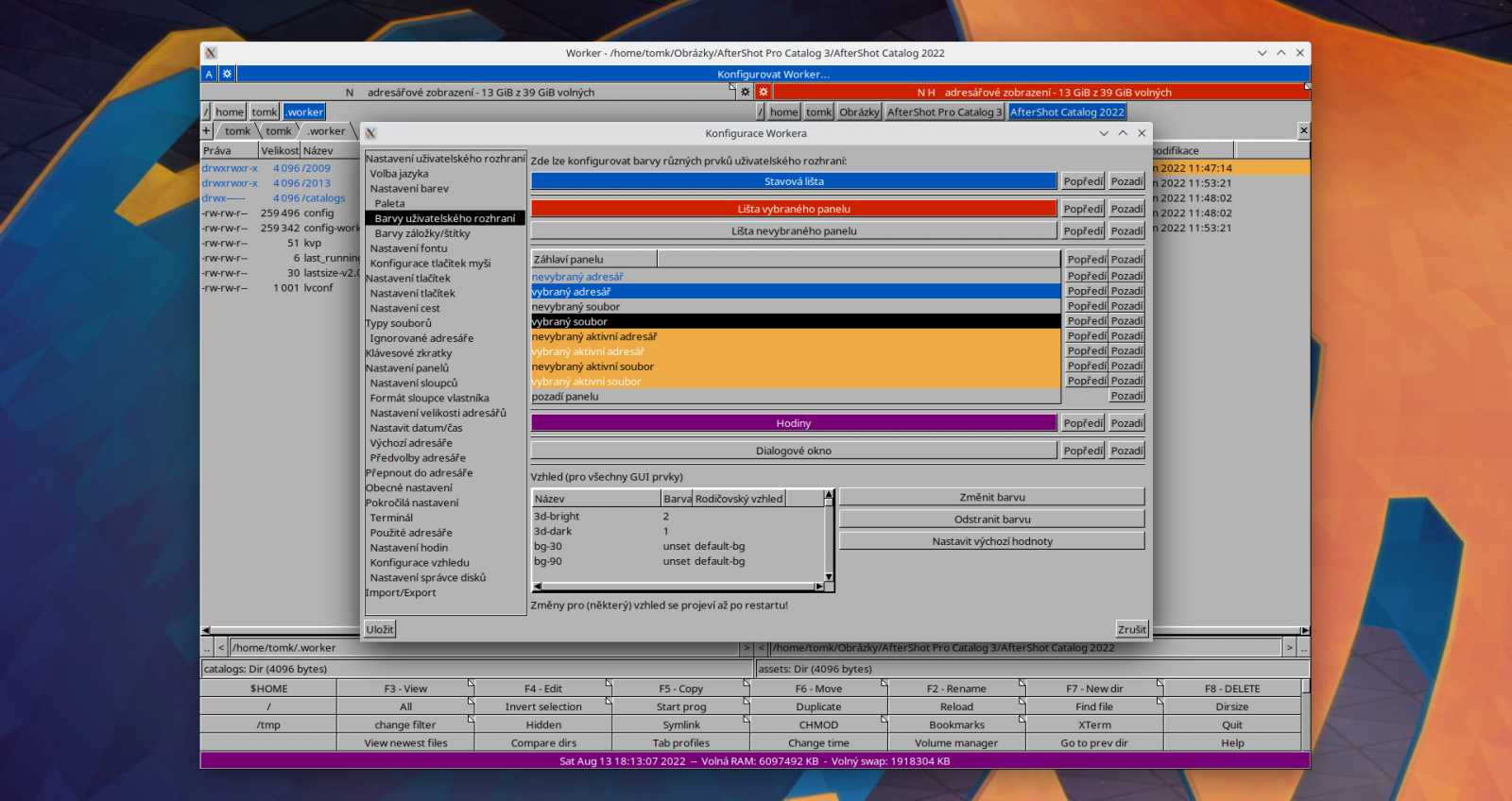Click the X window icon in Worker main title bar

[211, 53]
